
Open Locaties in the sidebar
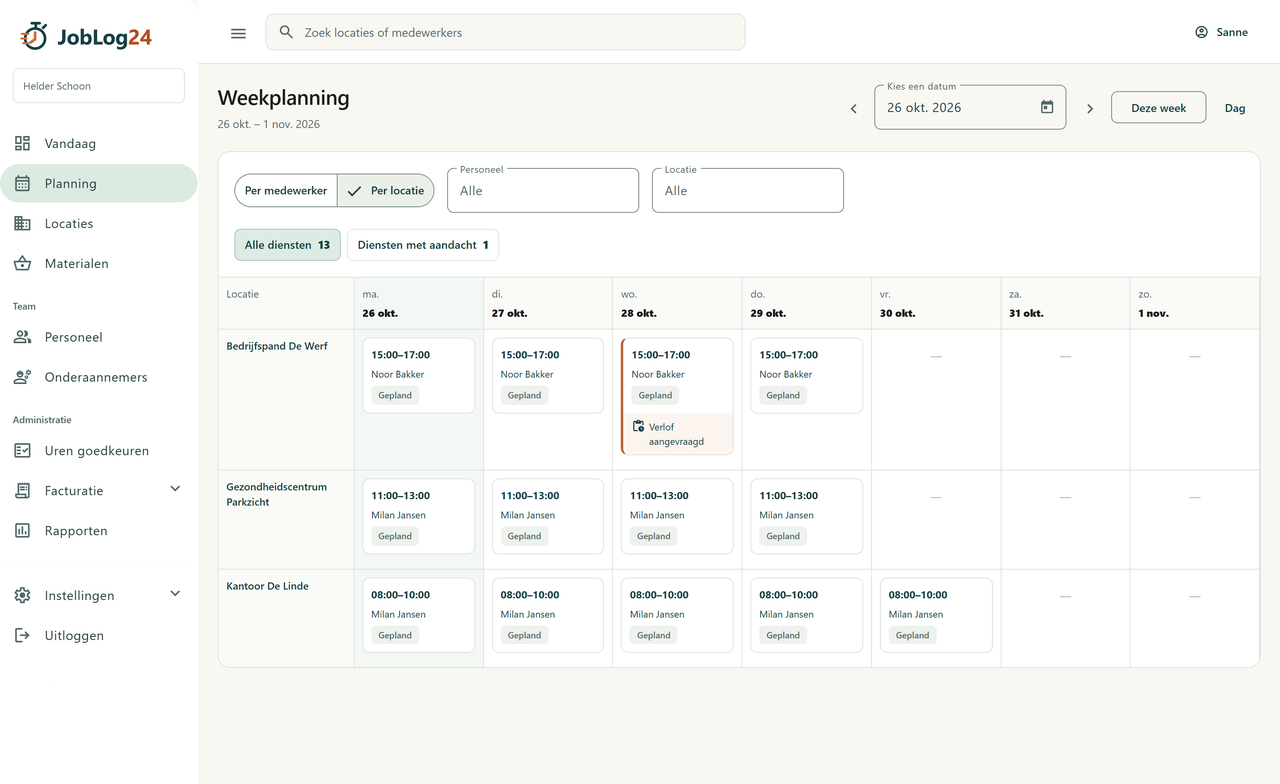coord(98,223)
